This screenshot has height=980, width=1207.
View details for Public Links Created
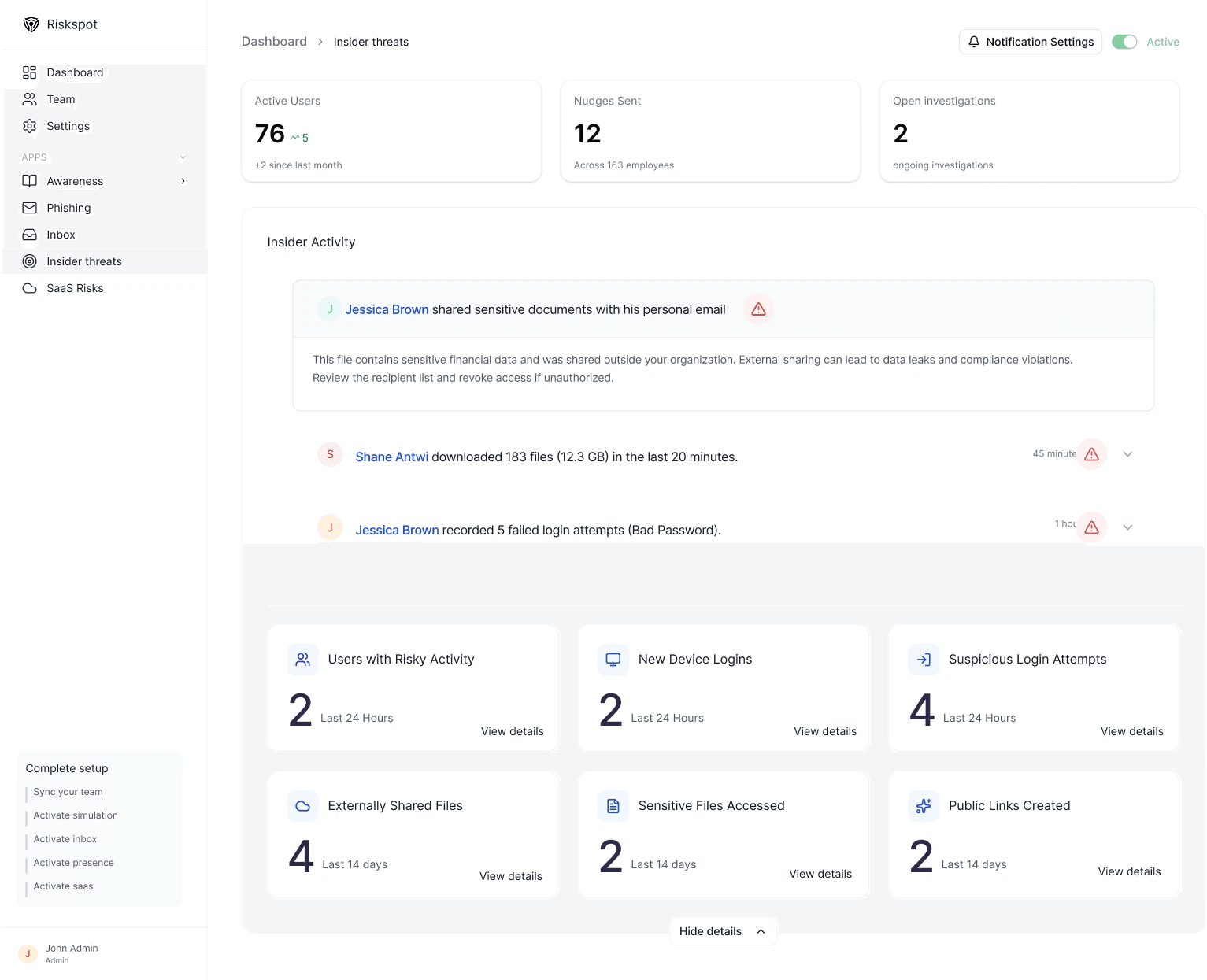click(x=1129, y=871)
